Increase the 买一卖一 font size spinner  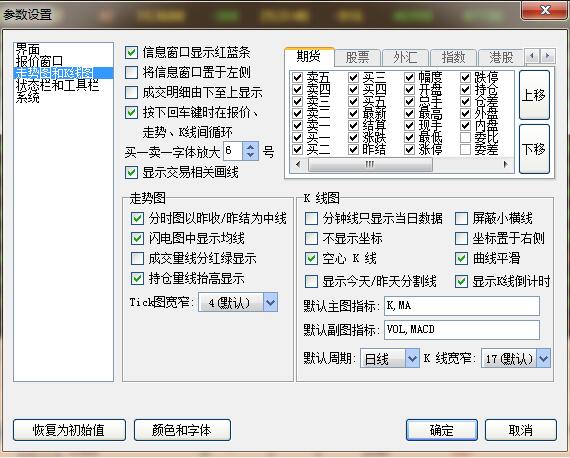(250, 147)
